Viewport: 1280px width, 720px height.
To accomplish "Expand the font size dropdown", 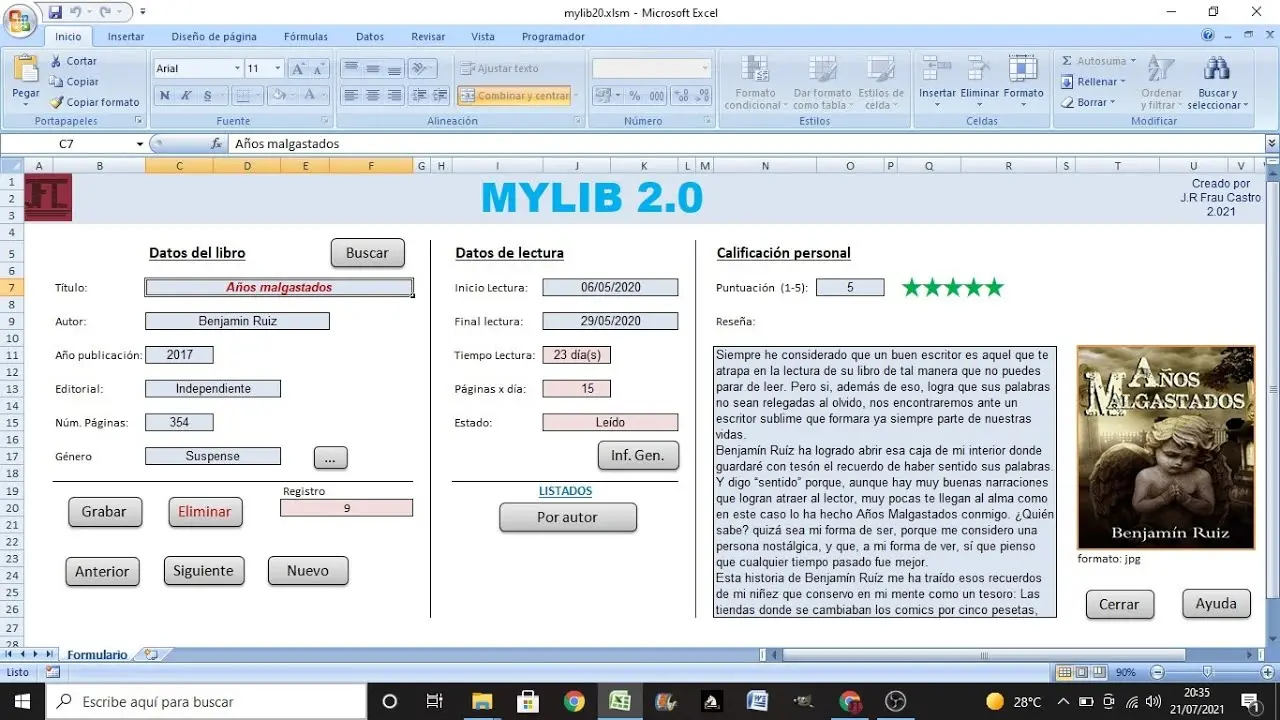I will (278, 69).
